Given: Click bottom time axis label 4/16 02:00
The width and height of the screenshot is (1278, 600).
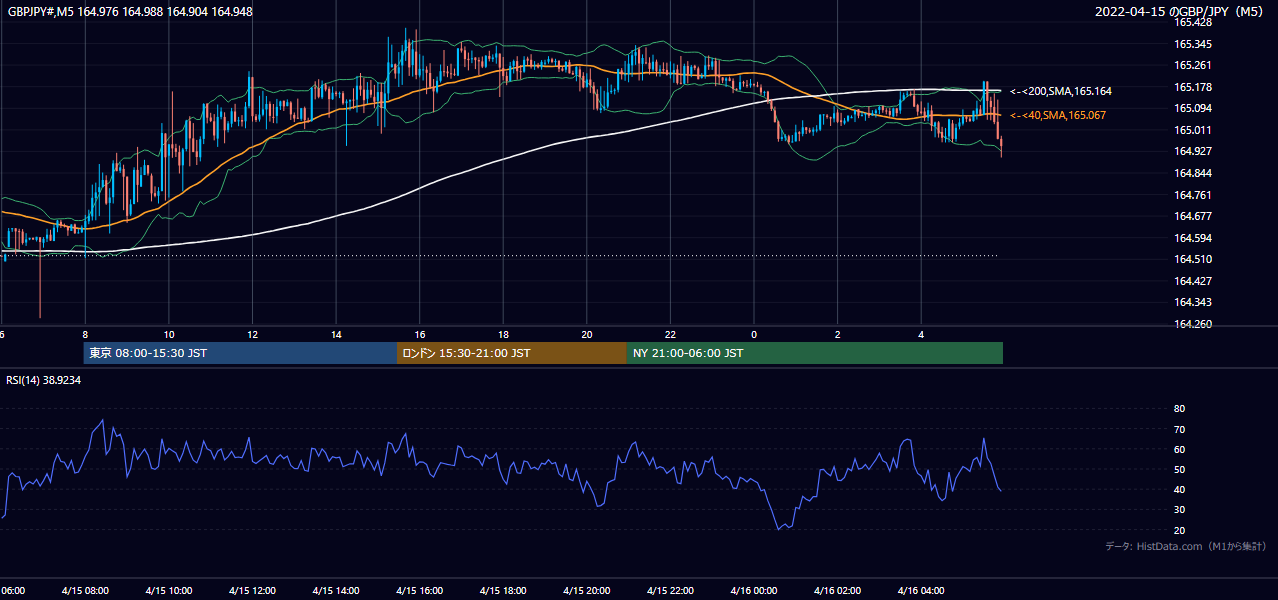Looking at the screenshot, I should (x=837, y=590).
